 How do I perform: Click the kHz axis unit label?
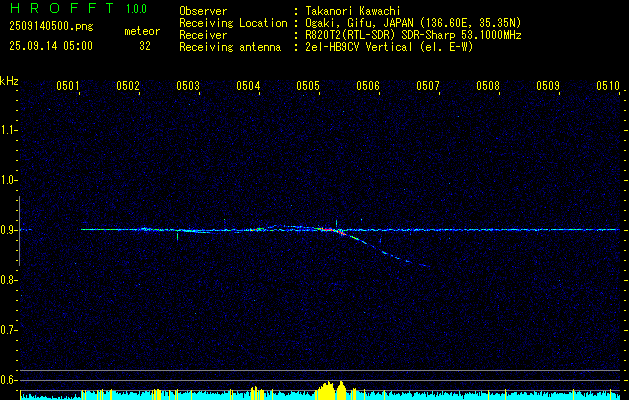(x=9, y=81)
